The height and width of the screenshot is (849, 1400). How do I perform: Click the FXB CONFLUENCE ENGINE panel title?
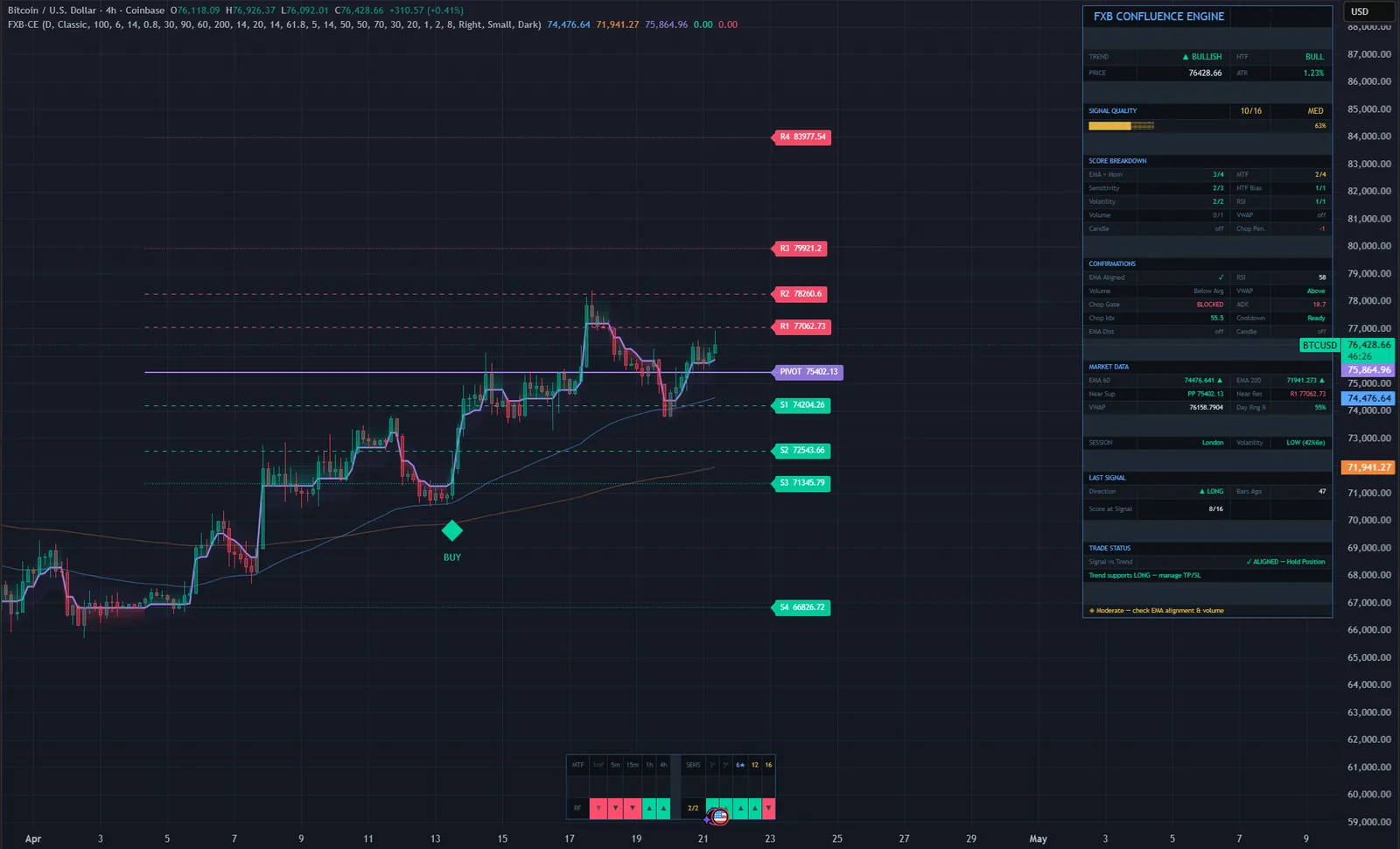[x=1158, y=17]
